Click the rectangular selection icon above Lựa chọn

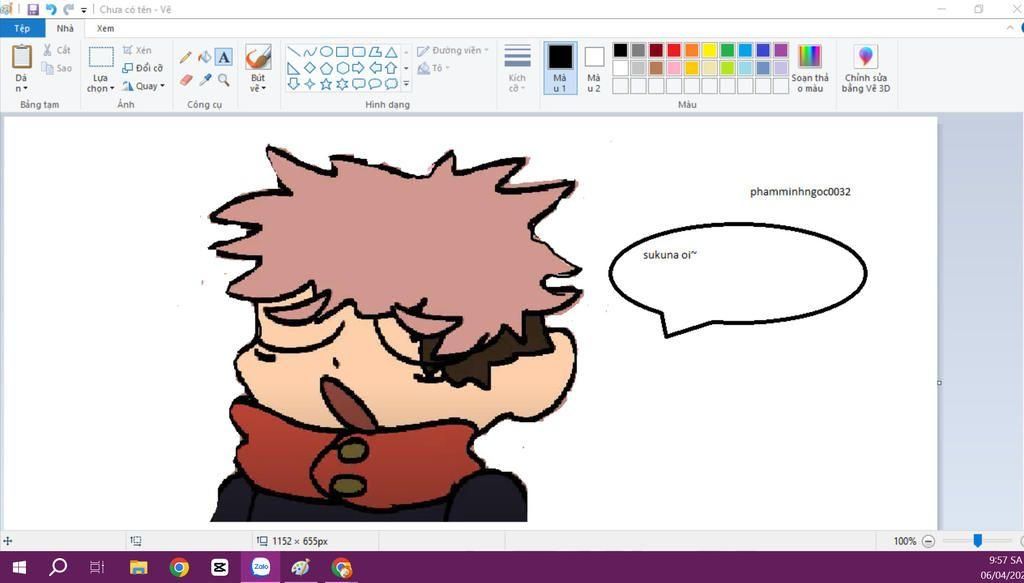click(101, 57)
